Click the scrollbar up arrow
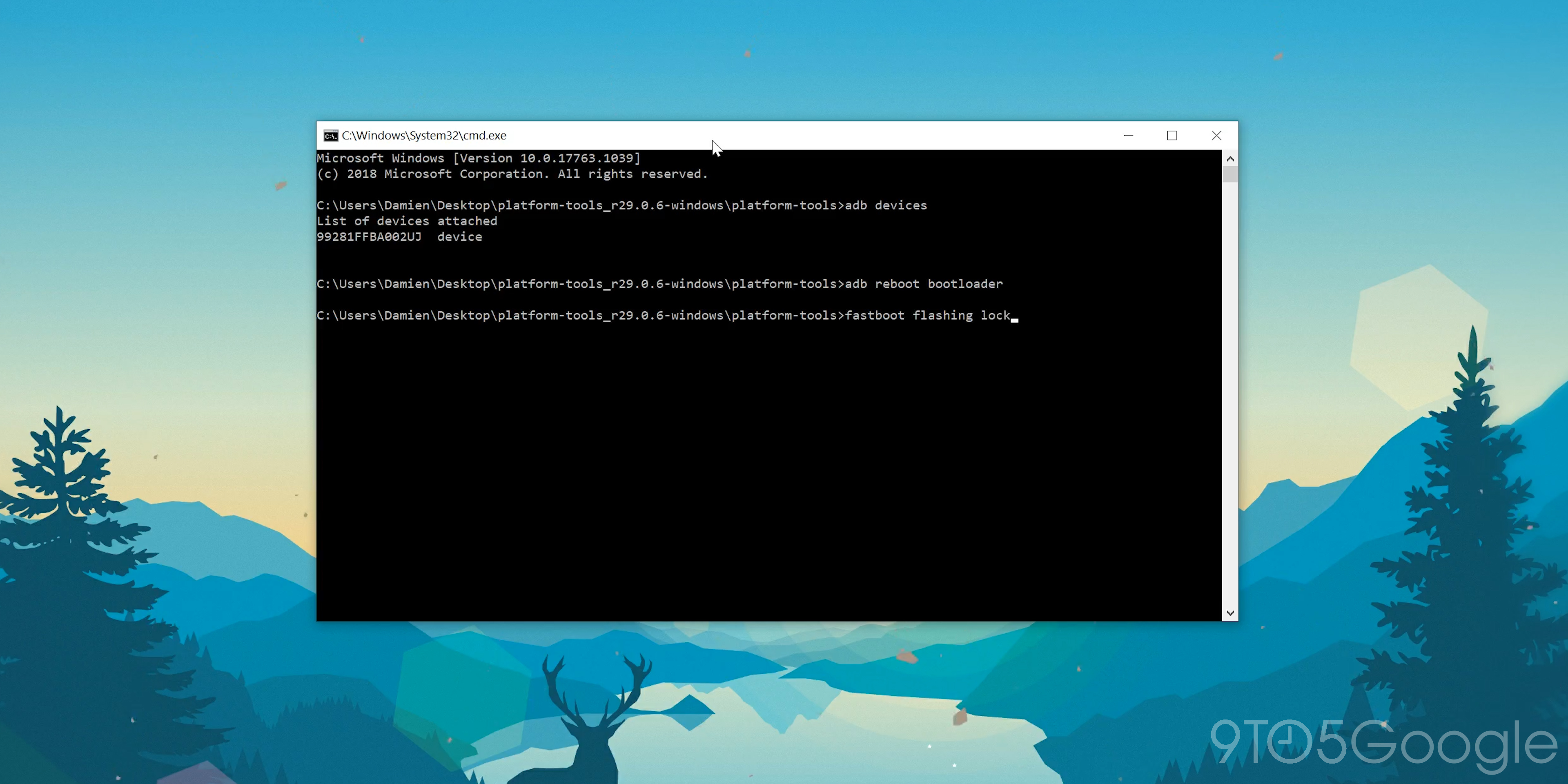1568x784 pixels. click(x=1229, y=159)
